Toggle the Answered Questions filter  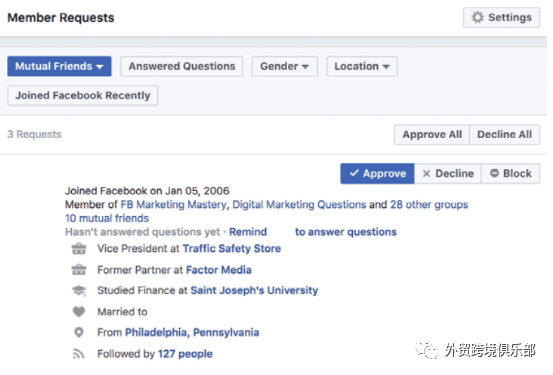[x=182, y=66]
